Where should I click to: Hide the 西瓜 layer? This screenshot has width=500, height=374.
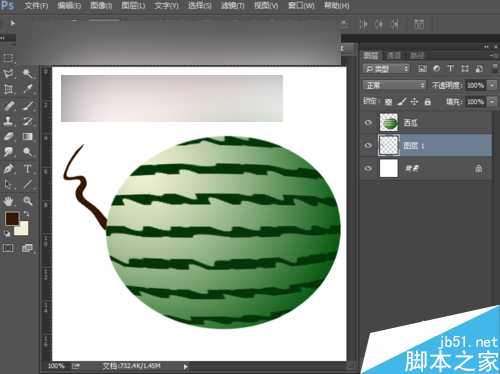(x=368, y=123)
